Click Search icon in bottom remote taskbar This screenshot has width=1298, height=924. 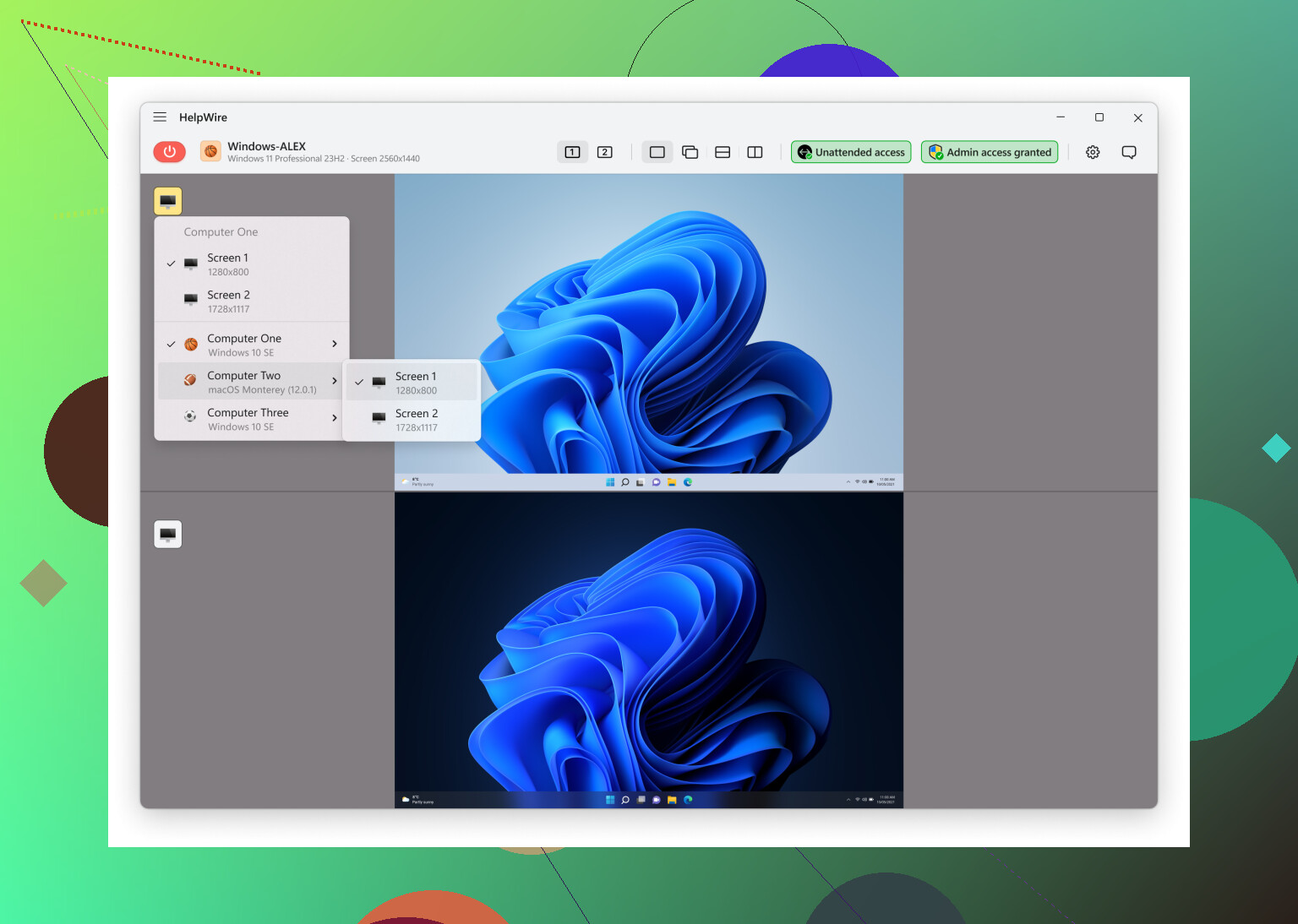tap(625, 800)
